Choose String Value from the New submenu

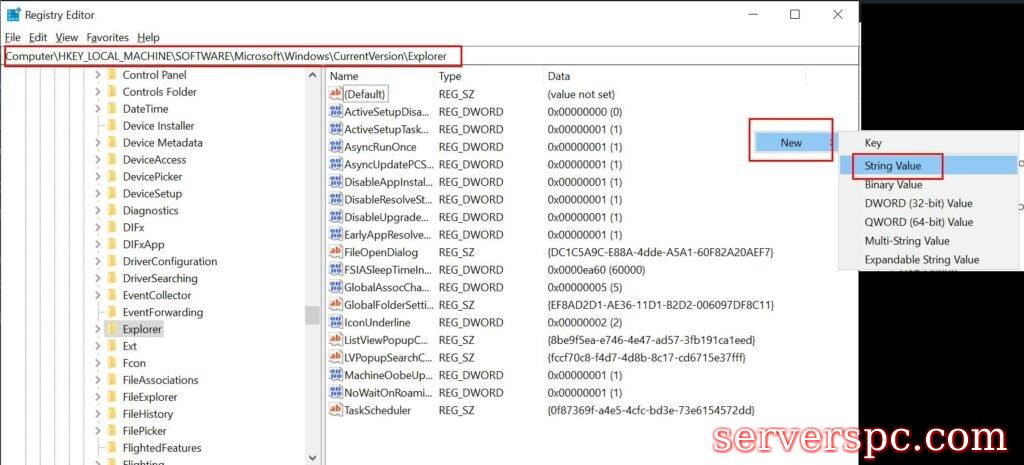[x=893, y=165]
